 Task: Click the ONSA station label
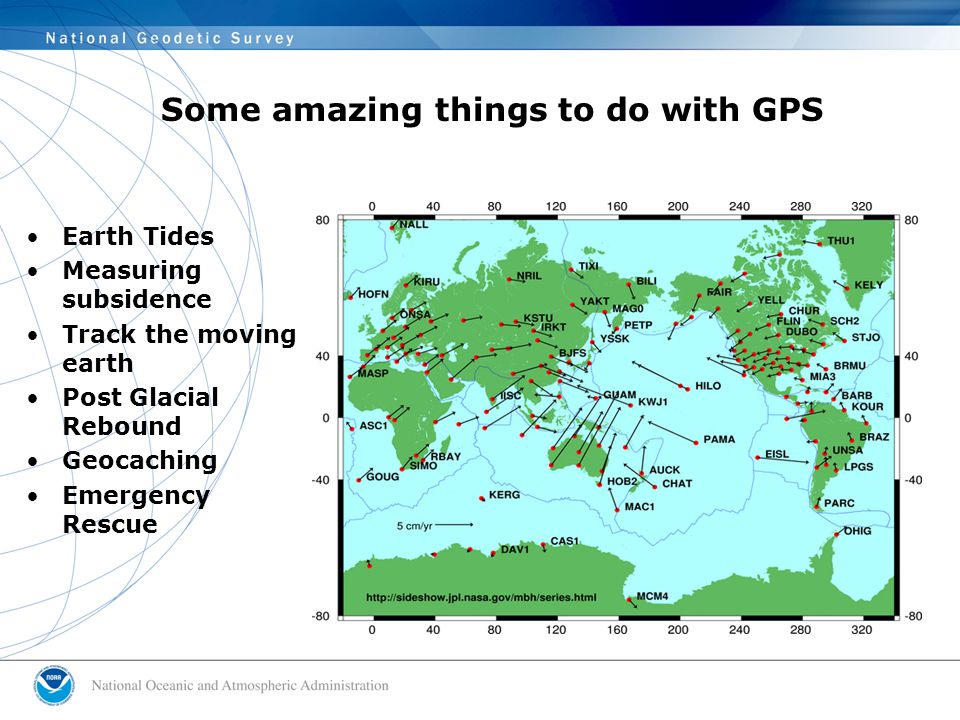pos(415,315)
